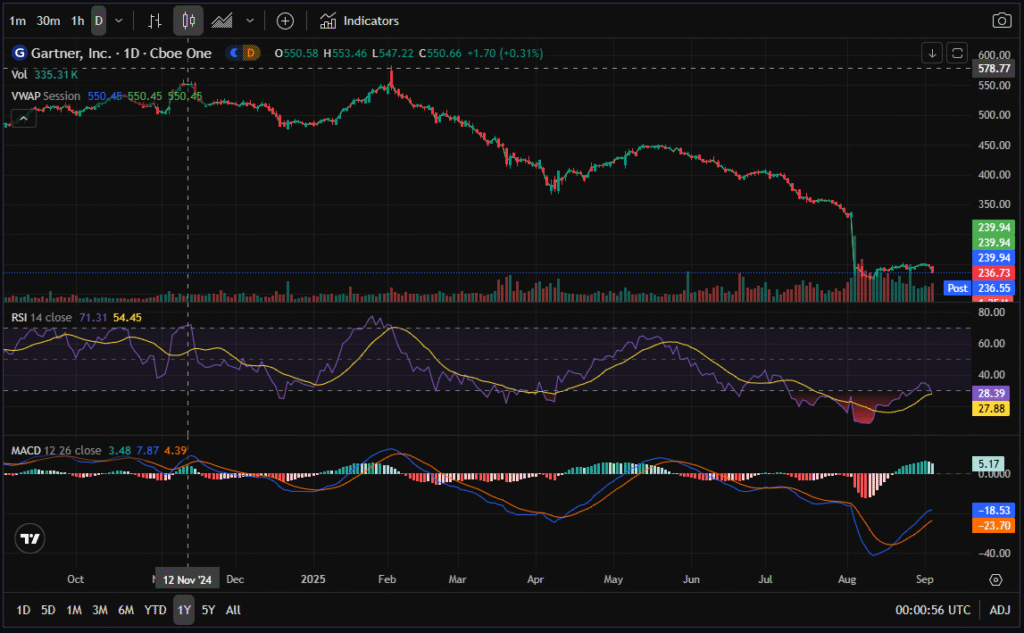This screenshot has width=1024, height=633.
Task: Open chart settings gear at bottom right
Action: tap(995, 579)
